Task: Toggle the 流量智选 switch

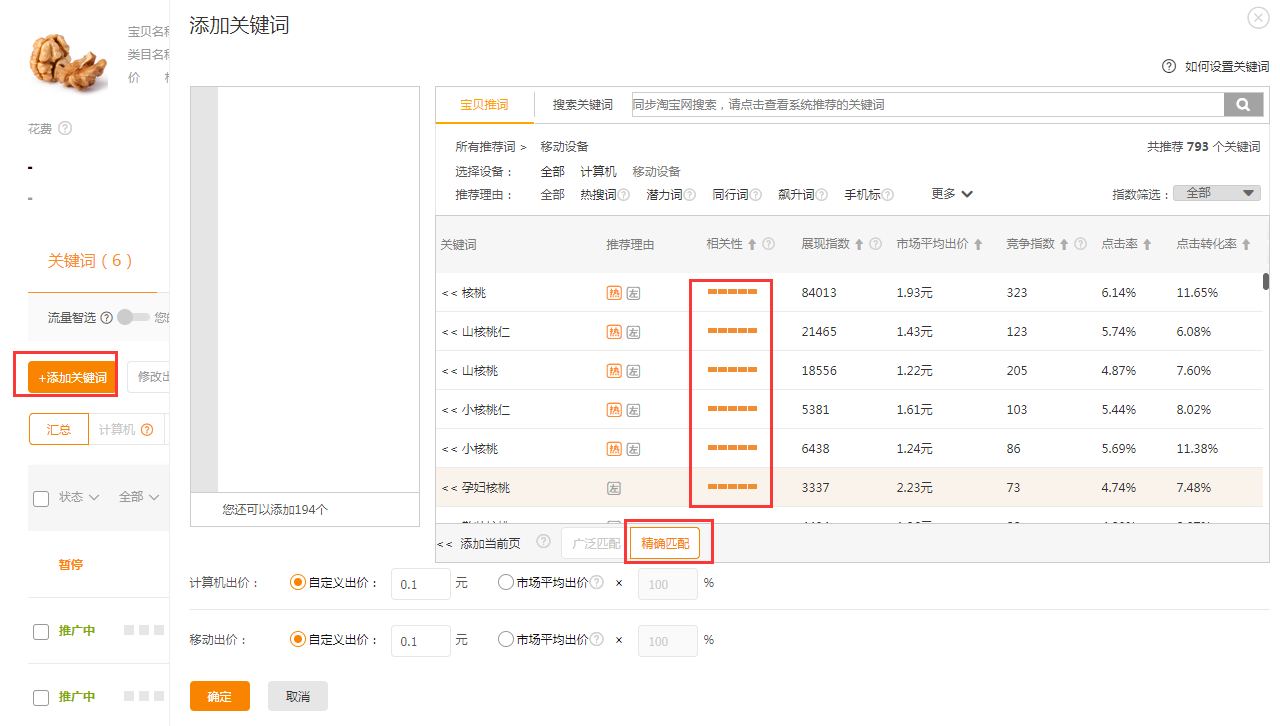Action: point(133,317)
